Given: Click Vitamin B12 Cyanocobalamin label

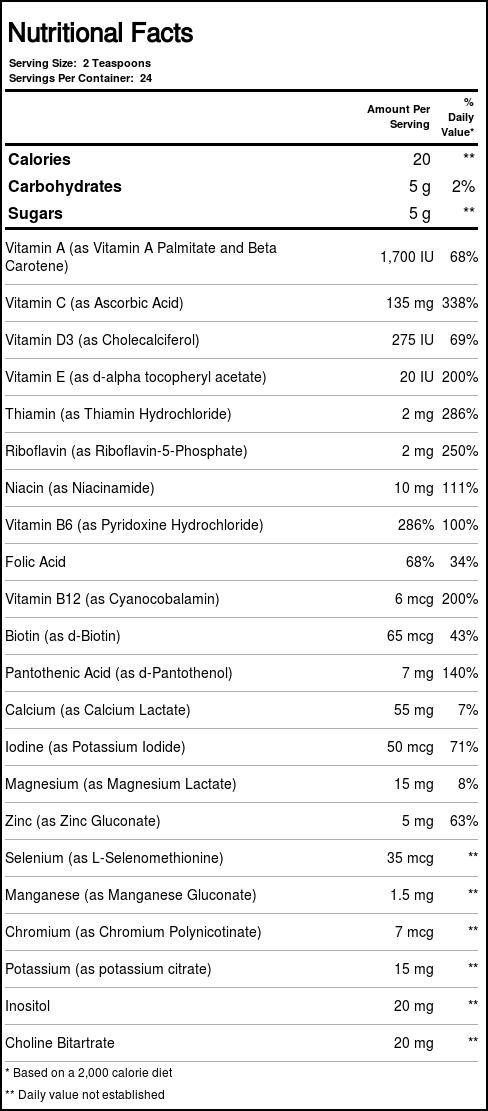Looking at the screenshot, I should [112, 599].
